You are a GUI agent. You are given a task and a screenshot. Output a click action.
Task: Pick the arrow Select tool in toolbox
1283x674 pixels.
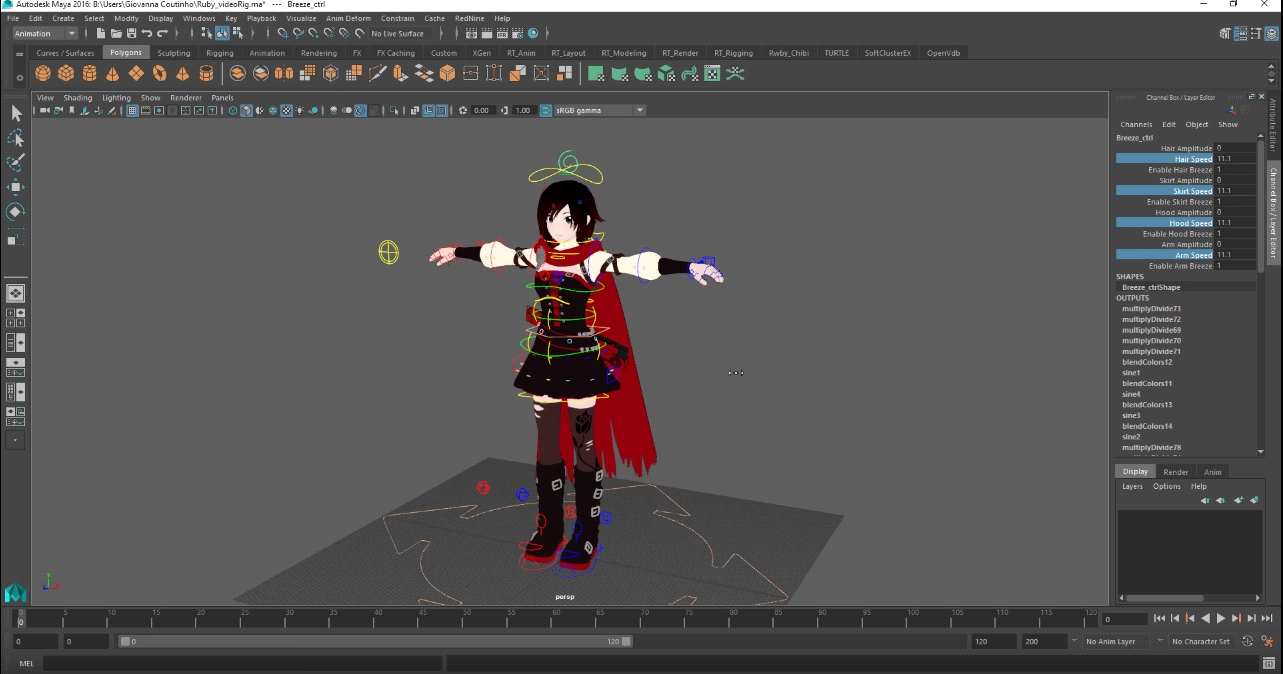[x=16, y=113]
